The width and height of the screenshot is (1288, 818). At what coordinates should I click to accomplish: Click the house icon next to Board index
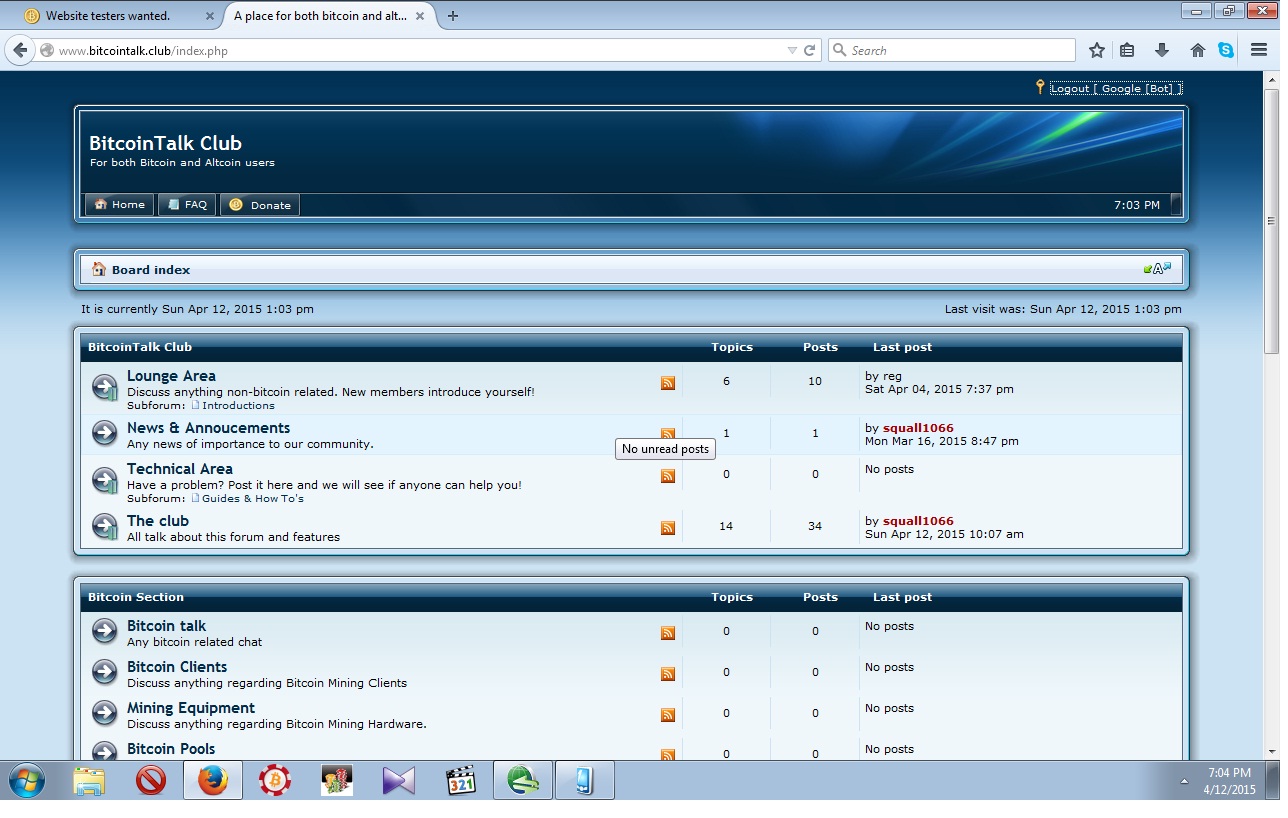click(99, 269)
